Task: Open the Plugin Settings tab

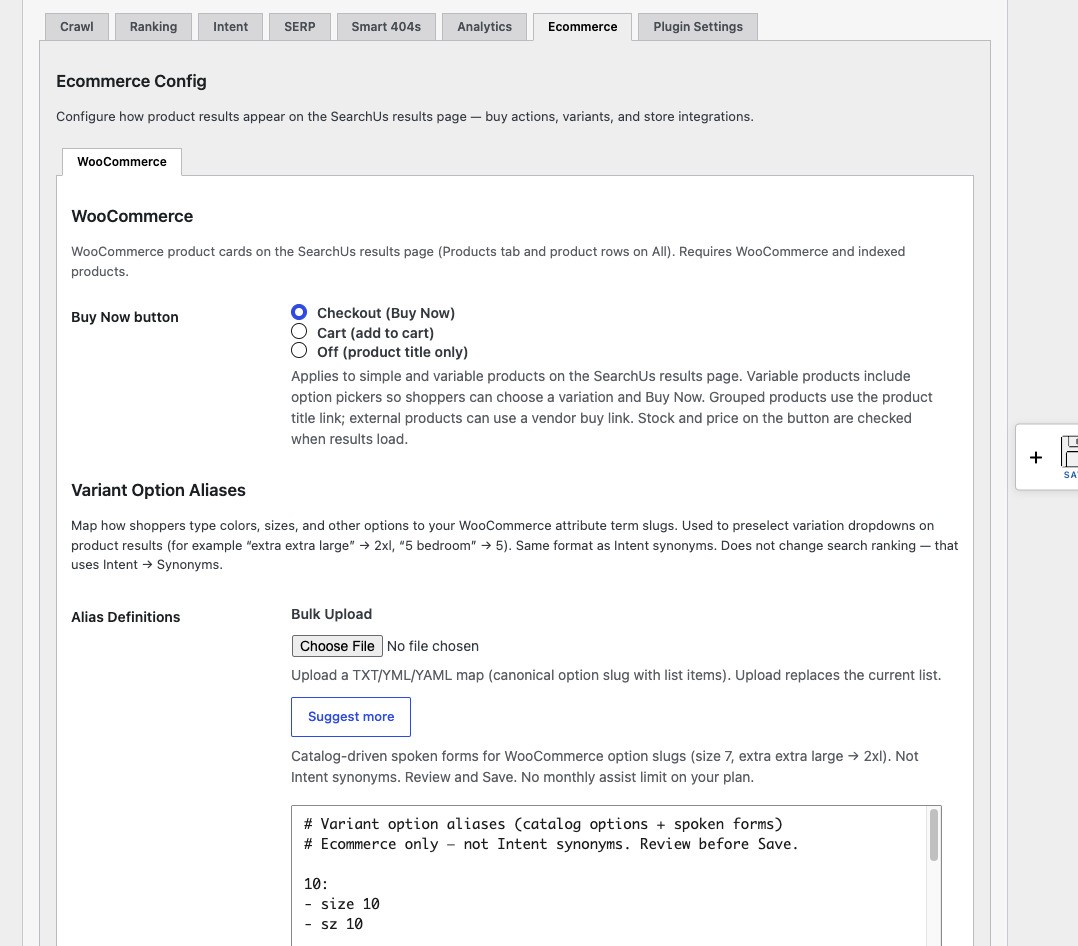Action: point(698,27)
